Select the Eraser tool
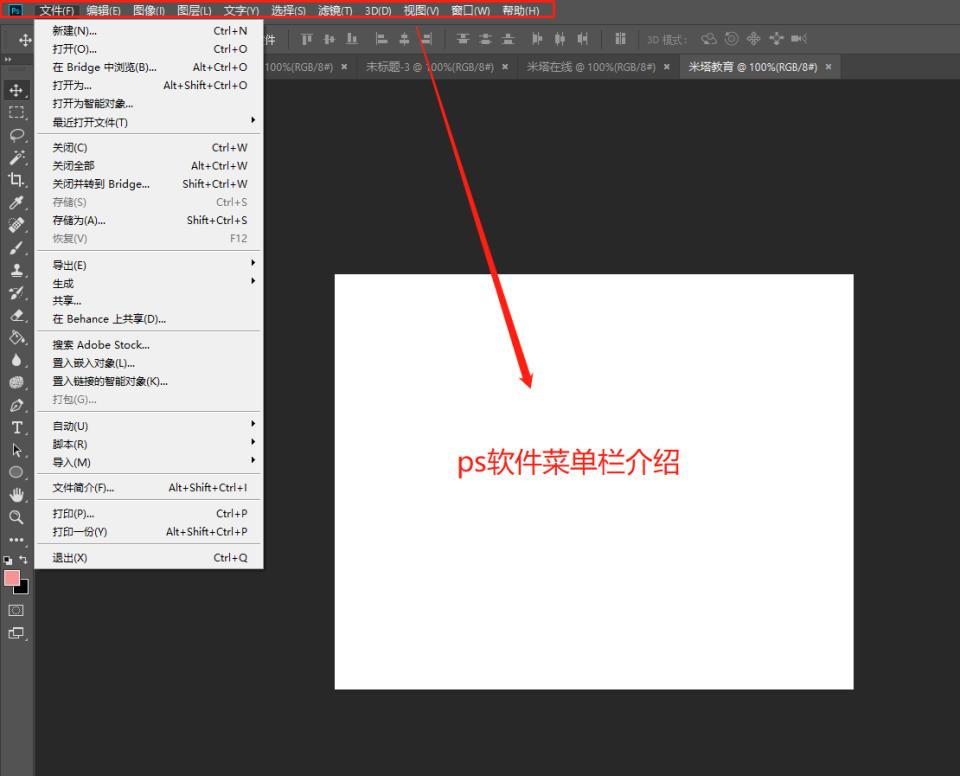The image size is (960, 776). (17, 315)
